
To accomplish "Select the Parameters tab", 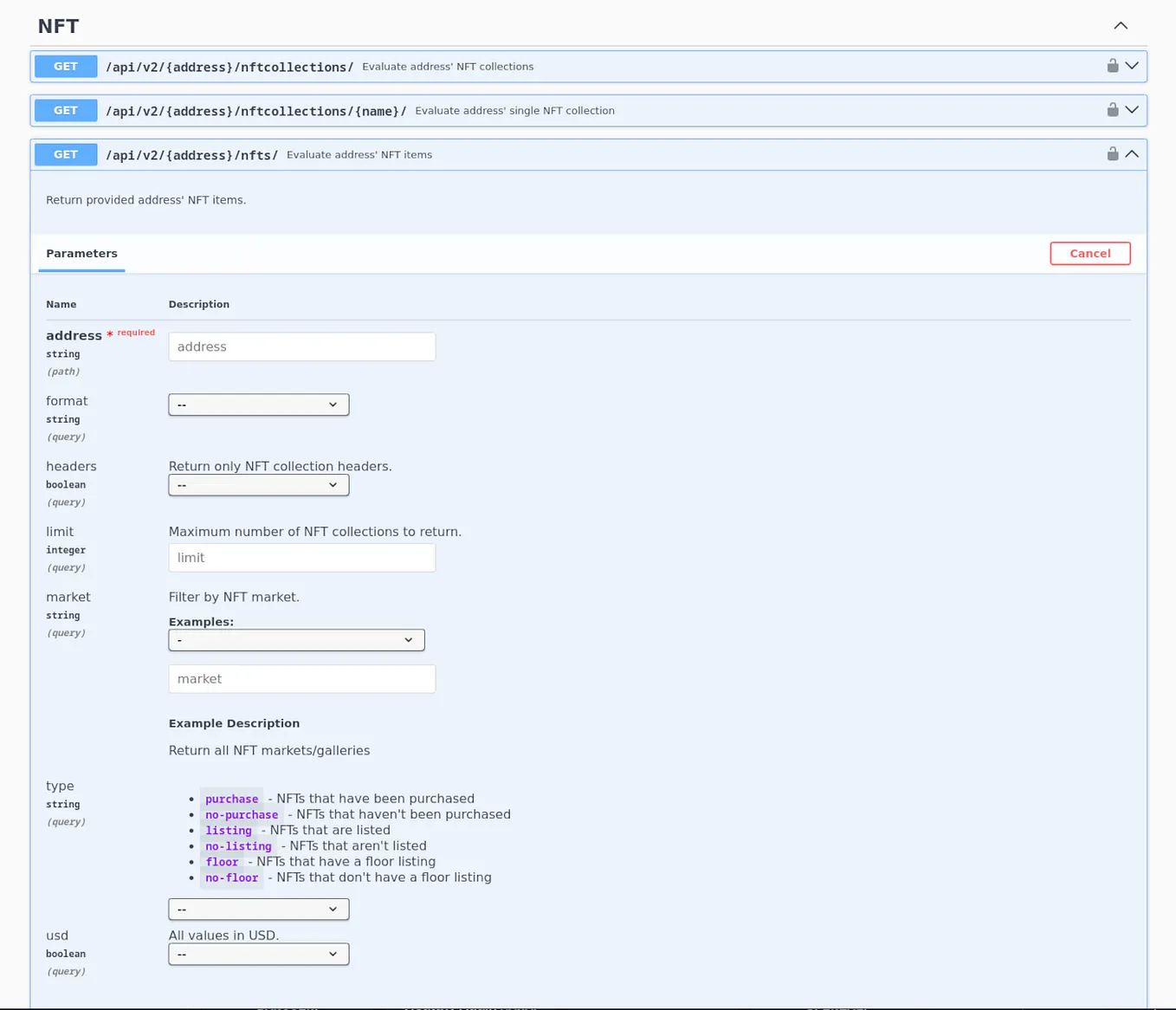I will click(x=81, y=254).
